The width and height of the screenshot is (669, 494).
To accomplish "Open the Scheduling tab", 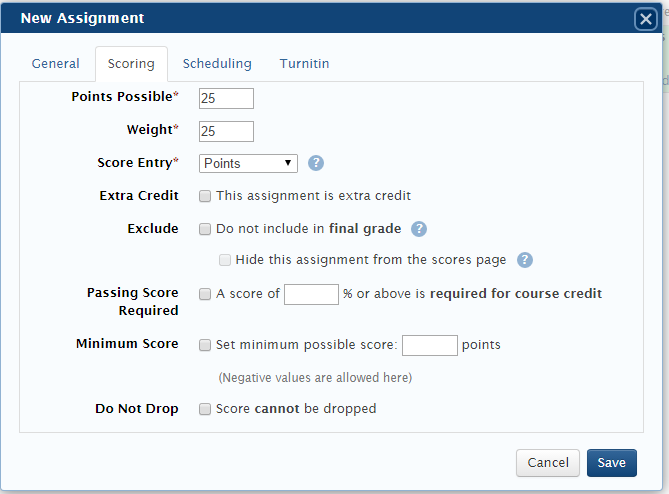I will (217, 64).
